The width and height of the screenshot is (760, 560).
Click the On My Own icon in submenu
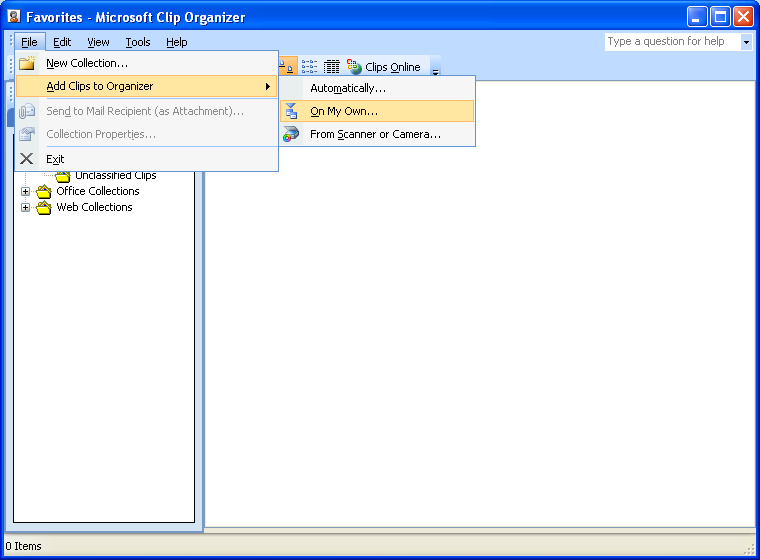tap(291, 111)
